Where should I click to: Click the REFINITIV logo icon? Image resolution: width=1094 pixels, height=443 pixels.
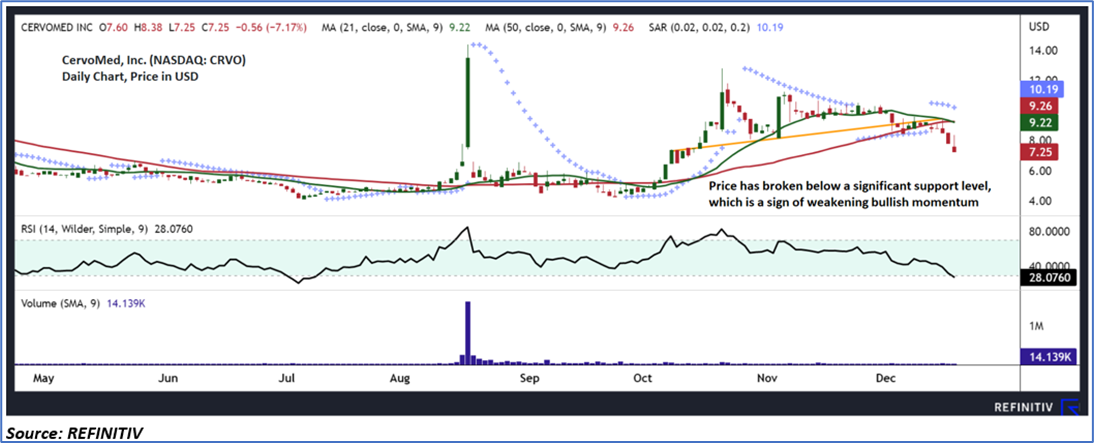coord(1068,407)
